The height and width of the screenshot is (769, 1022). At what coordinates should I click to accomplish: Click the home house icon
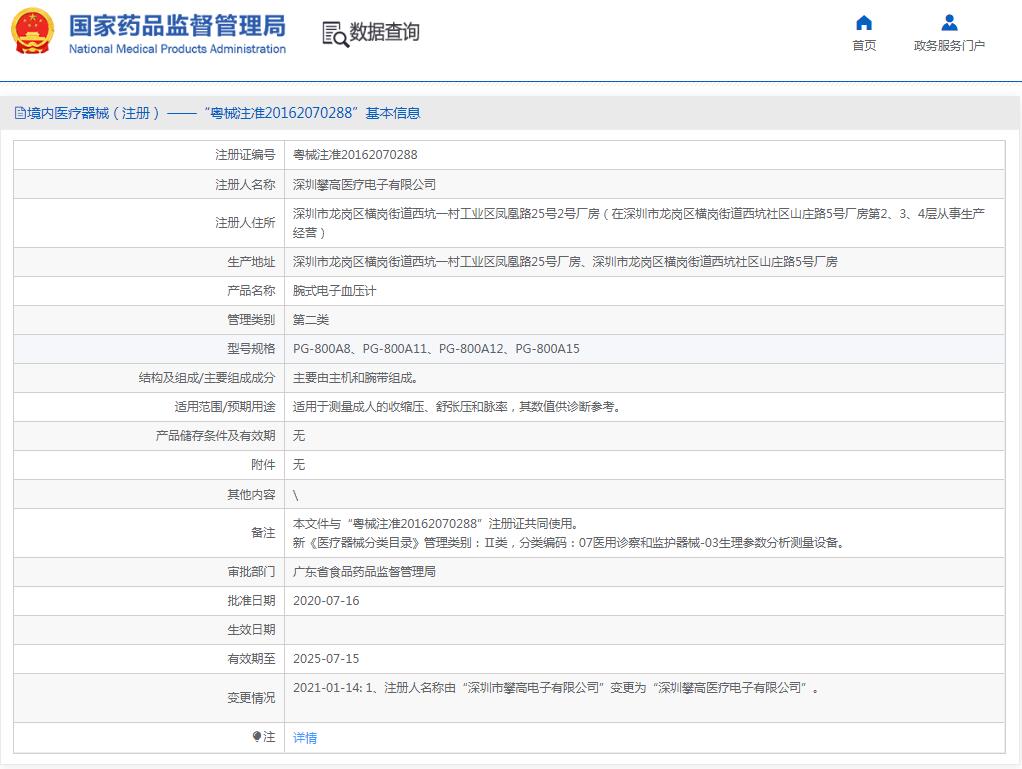[864, 23]
